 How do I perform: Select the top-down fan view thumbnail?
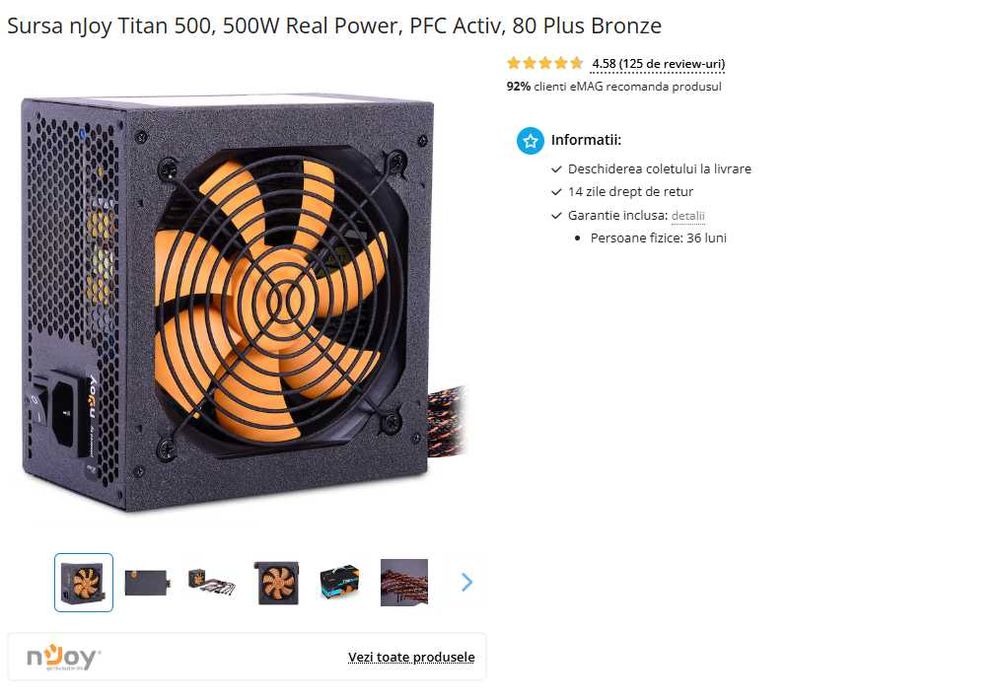click(x=277, y=582)
